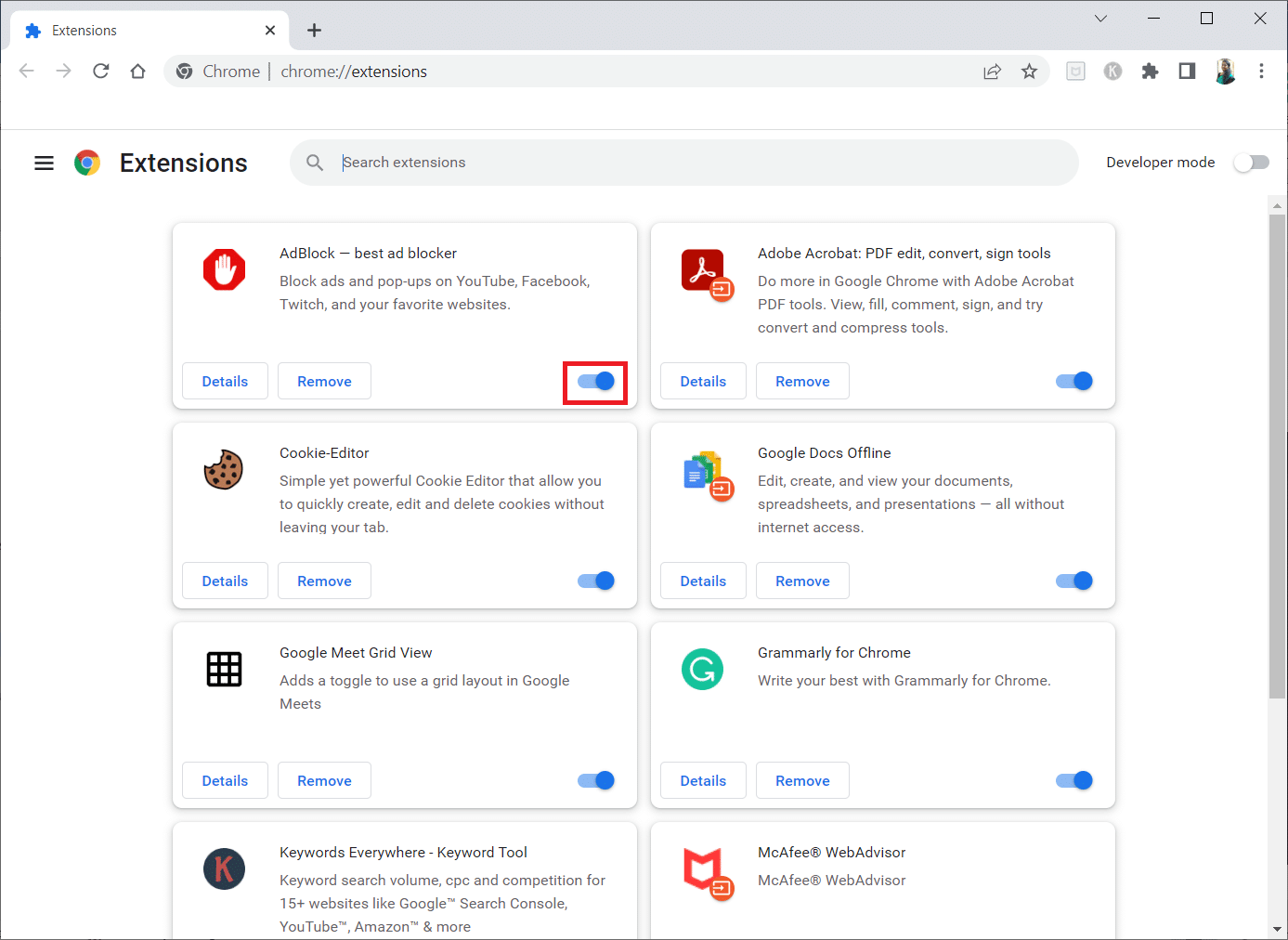Switch off Grammarly for Chrome toggle
Screen dimensions: 1288x940
1073,780
